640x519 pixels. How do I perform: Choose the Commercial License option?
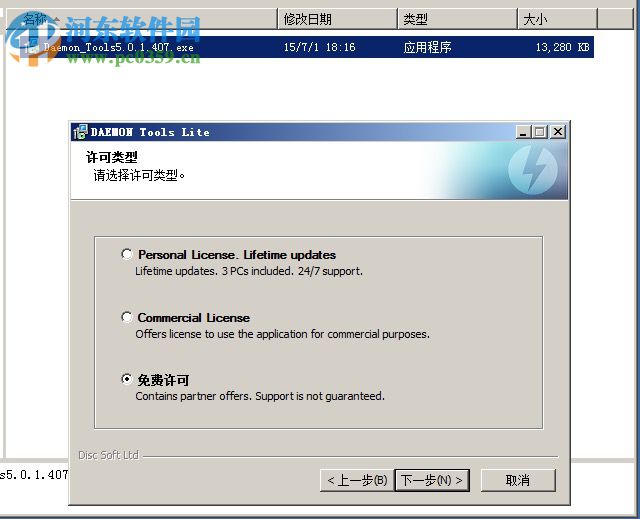coord(127,317)
